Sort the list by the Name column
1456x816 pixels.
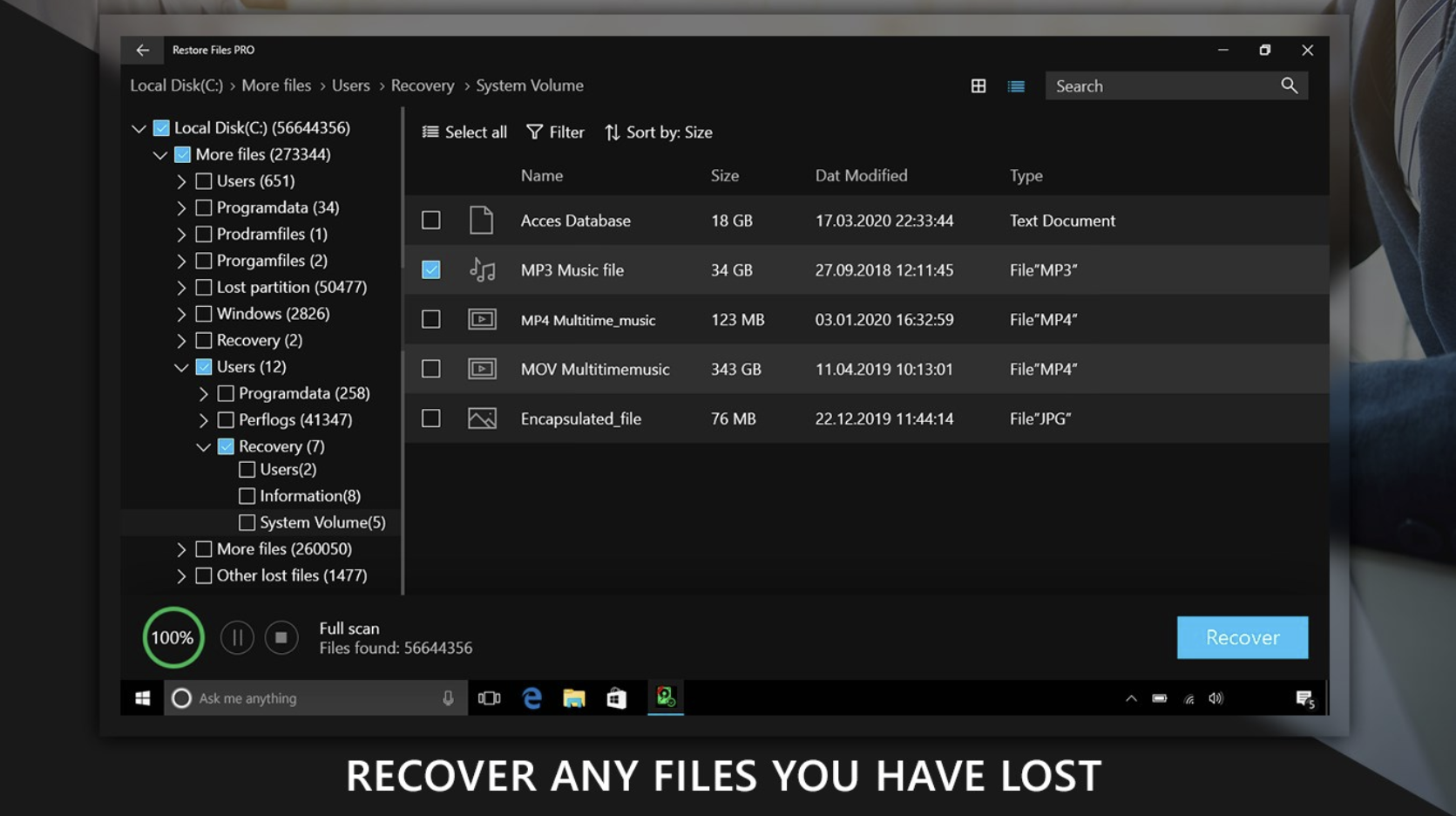pos(542,175)
